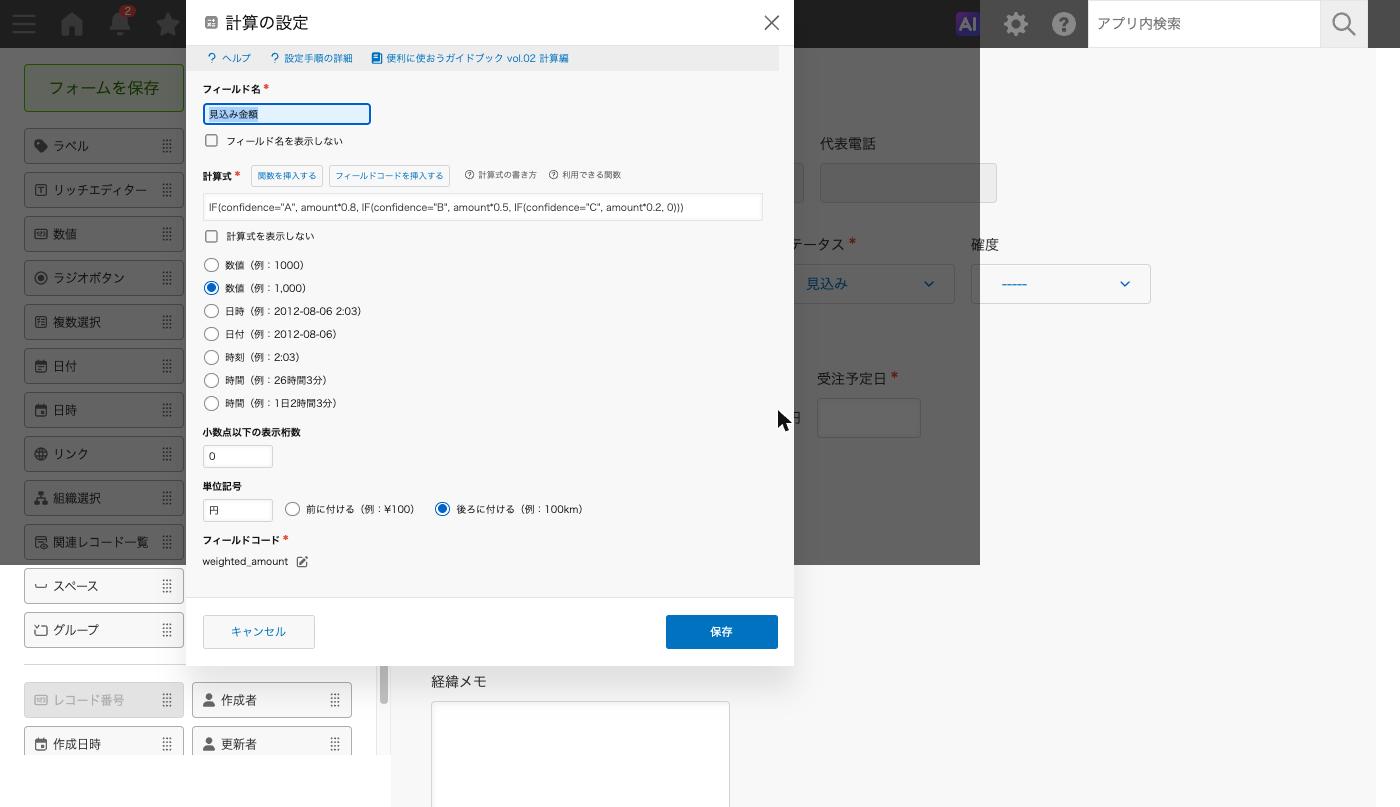Select 数値（例：1000）radio option
1400x807 pixels.
(x=211, y=265)
